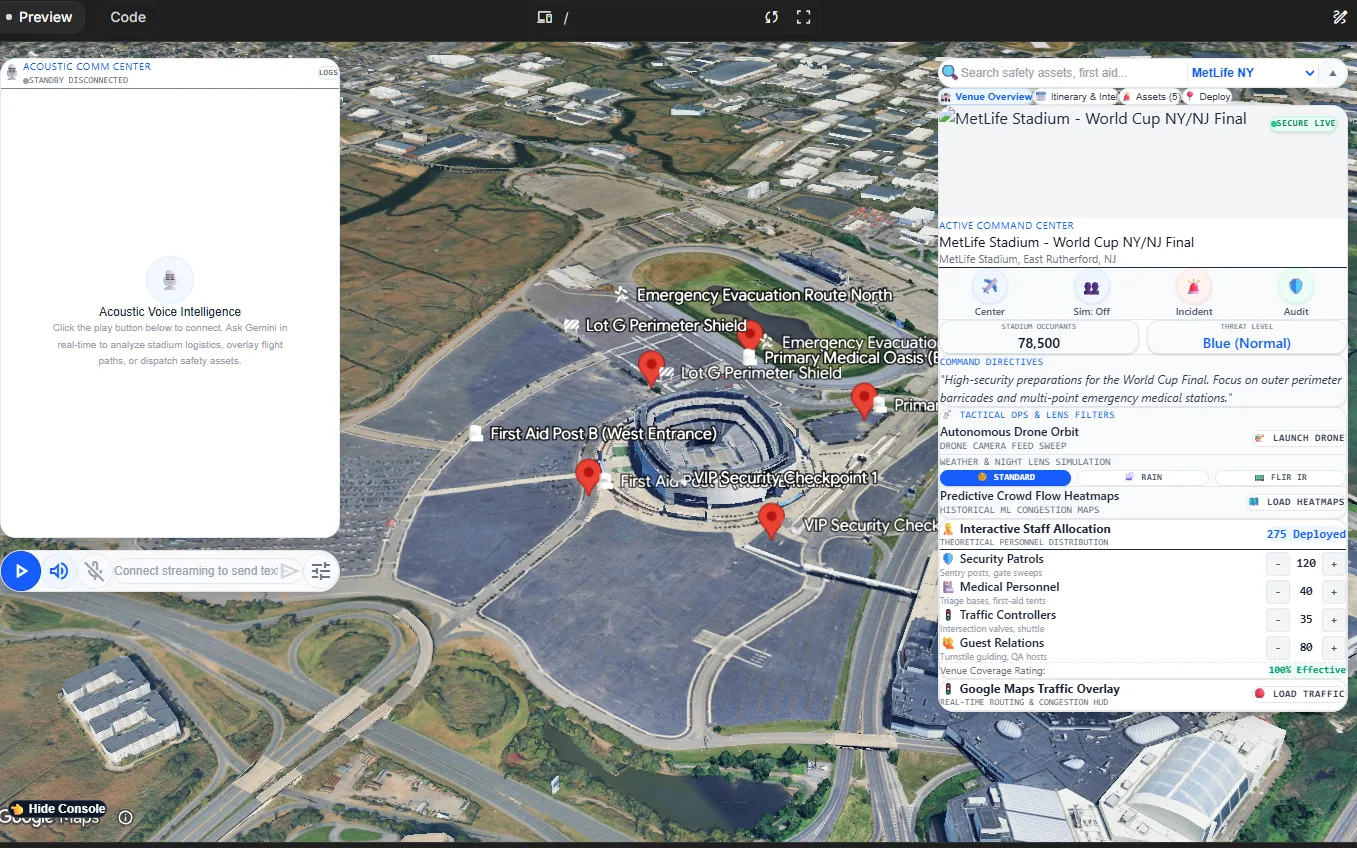The image size is (1357, 848).
Task: Click the reload preview icon
Action: (x=772, y=17)
